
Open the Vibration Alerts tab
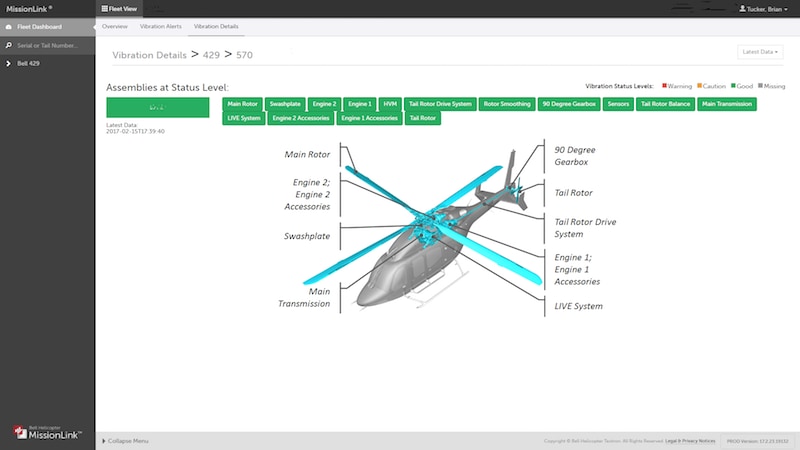point(160,26)
